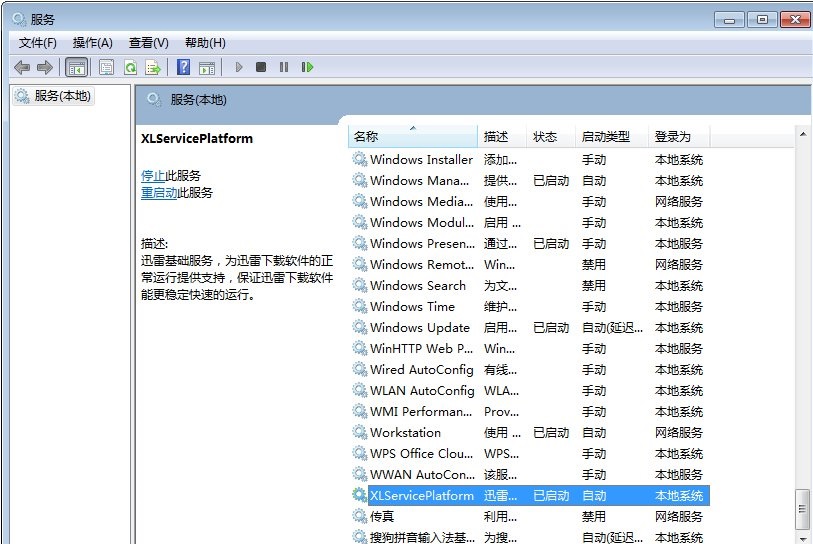Select the Wired AutoConfig service row

coord(529,370)
